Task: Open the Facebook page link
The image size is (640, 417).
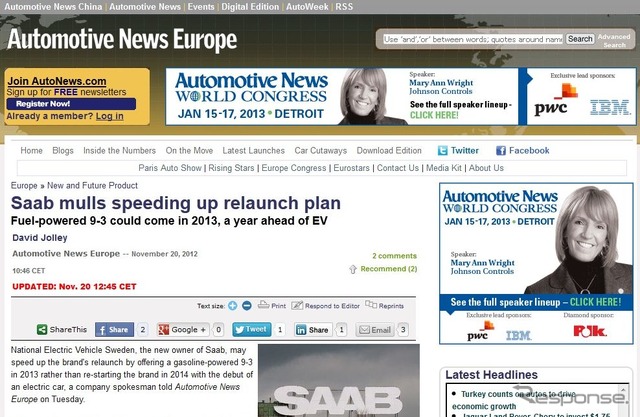Action: click(x=522, y=151)
